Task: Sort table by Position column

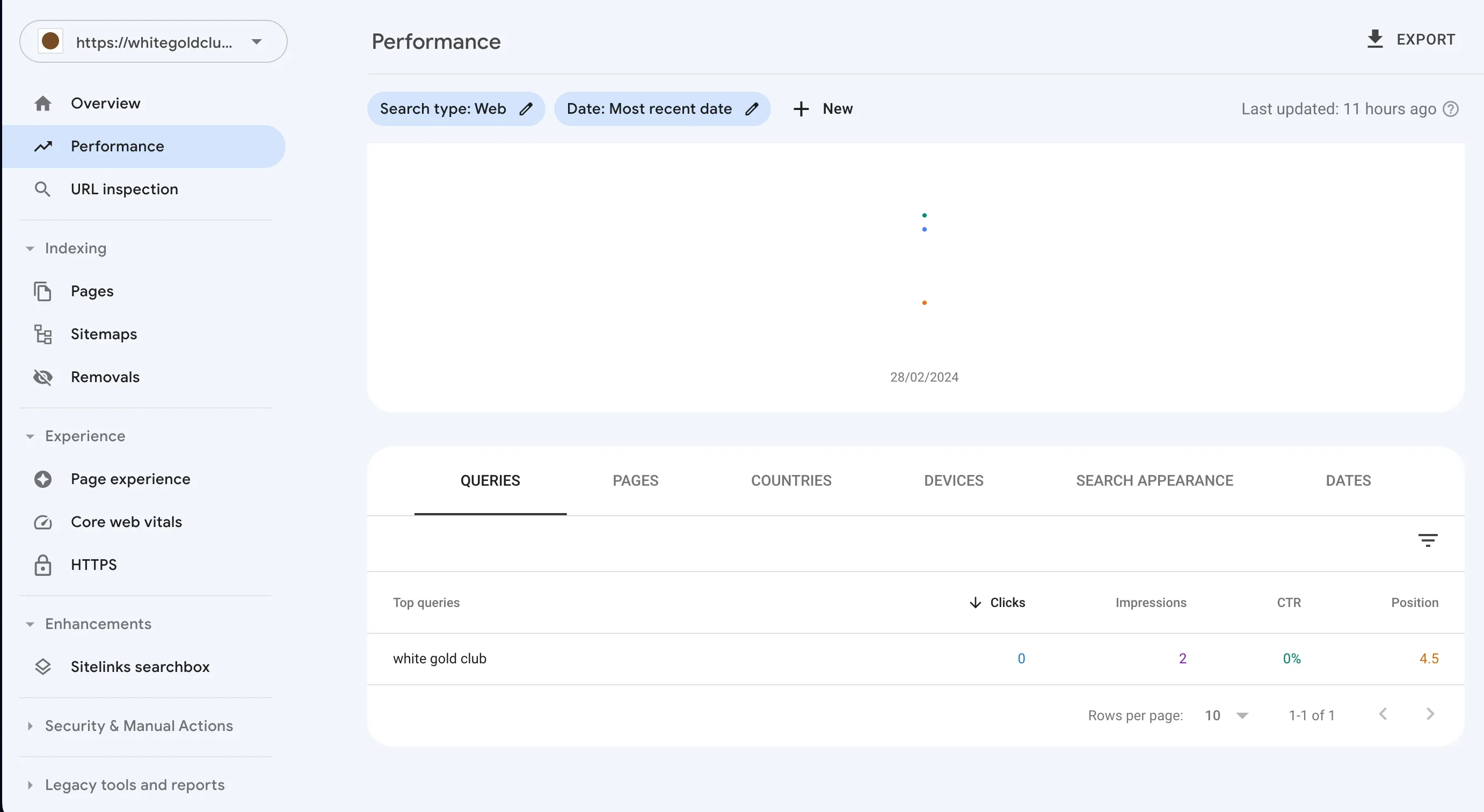Action: coord(1415,602)
